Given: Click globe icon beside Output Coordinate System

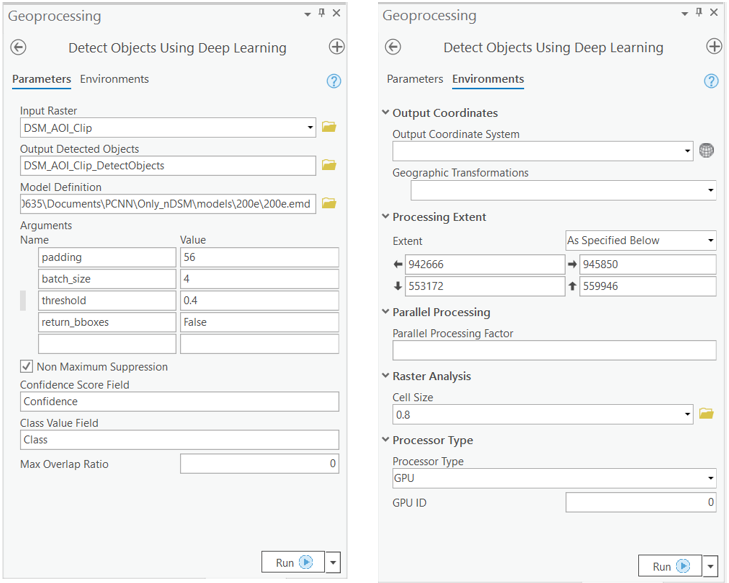Looking at the screenshot, I should tap(707, 151).
